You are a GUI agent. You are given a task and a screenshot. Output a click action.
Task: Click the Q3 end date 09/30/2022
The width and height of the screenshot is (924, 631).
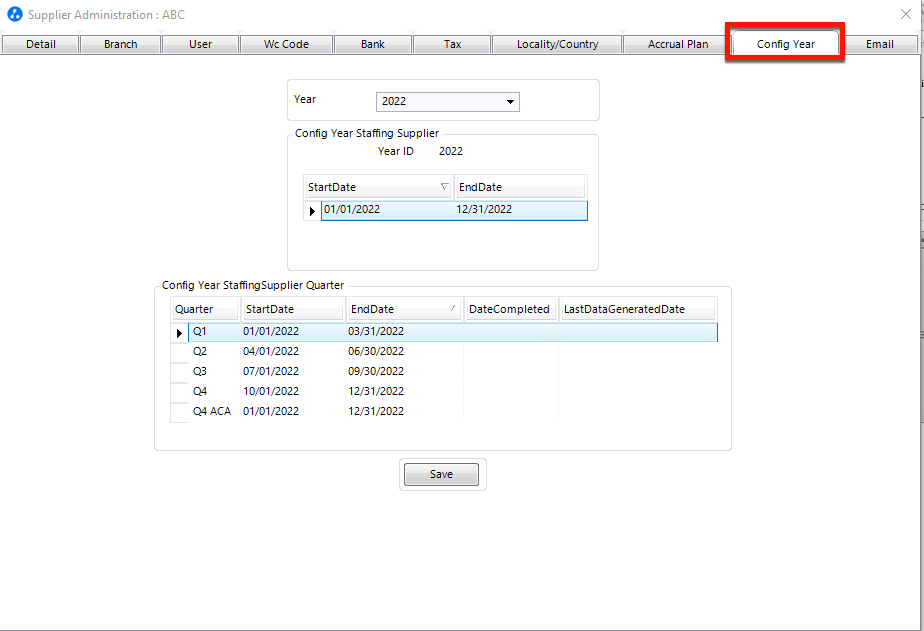coord(376,372)
